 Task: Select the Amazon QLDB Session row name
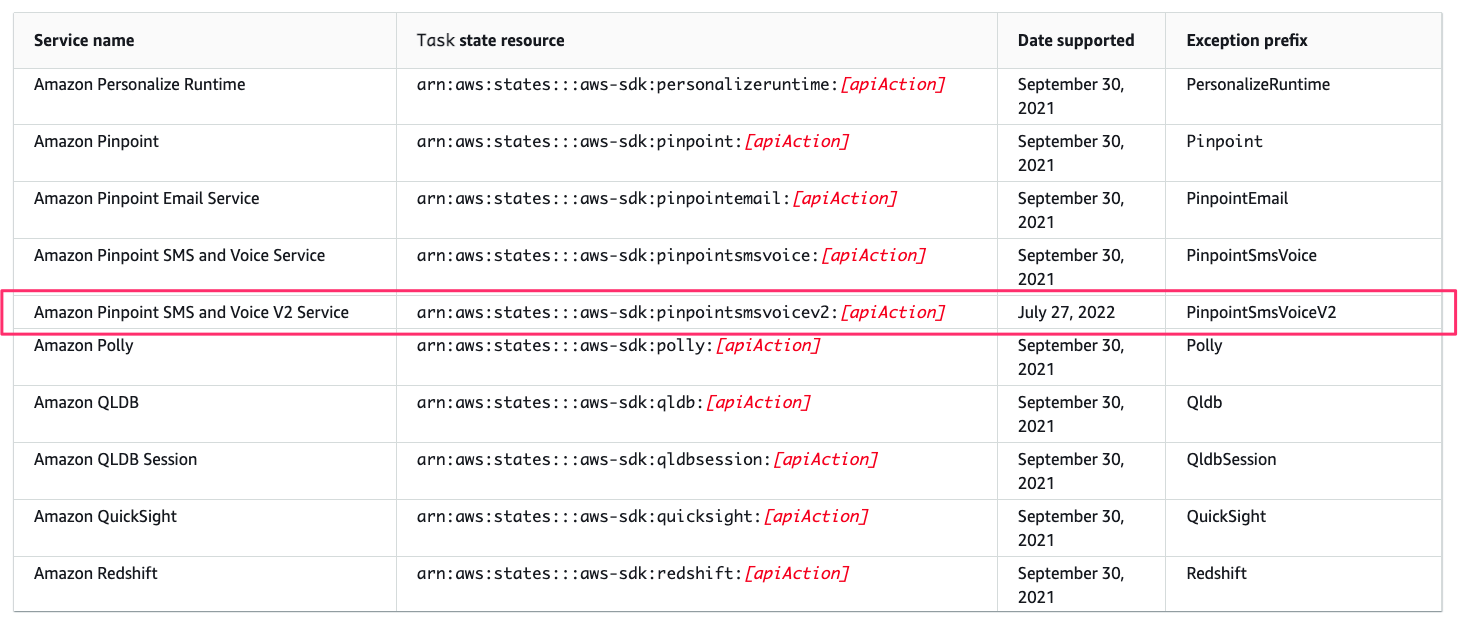coord(115,460)
